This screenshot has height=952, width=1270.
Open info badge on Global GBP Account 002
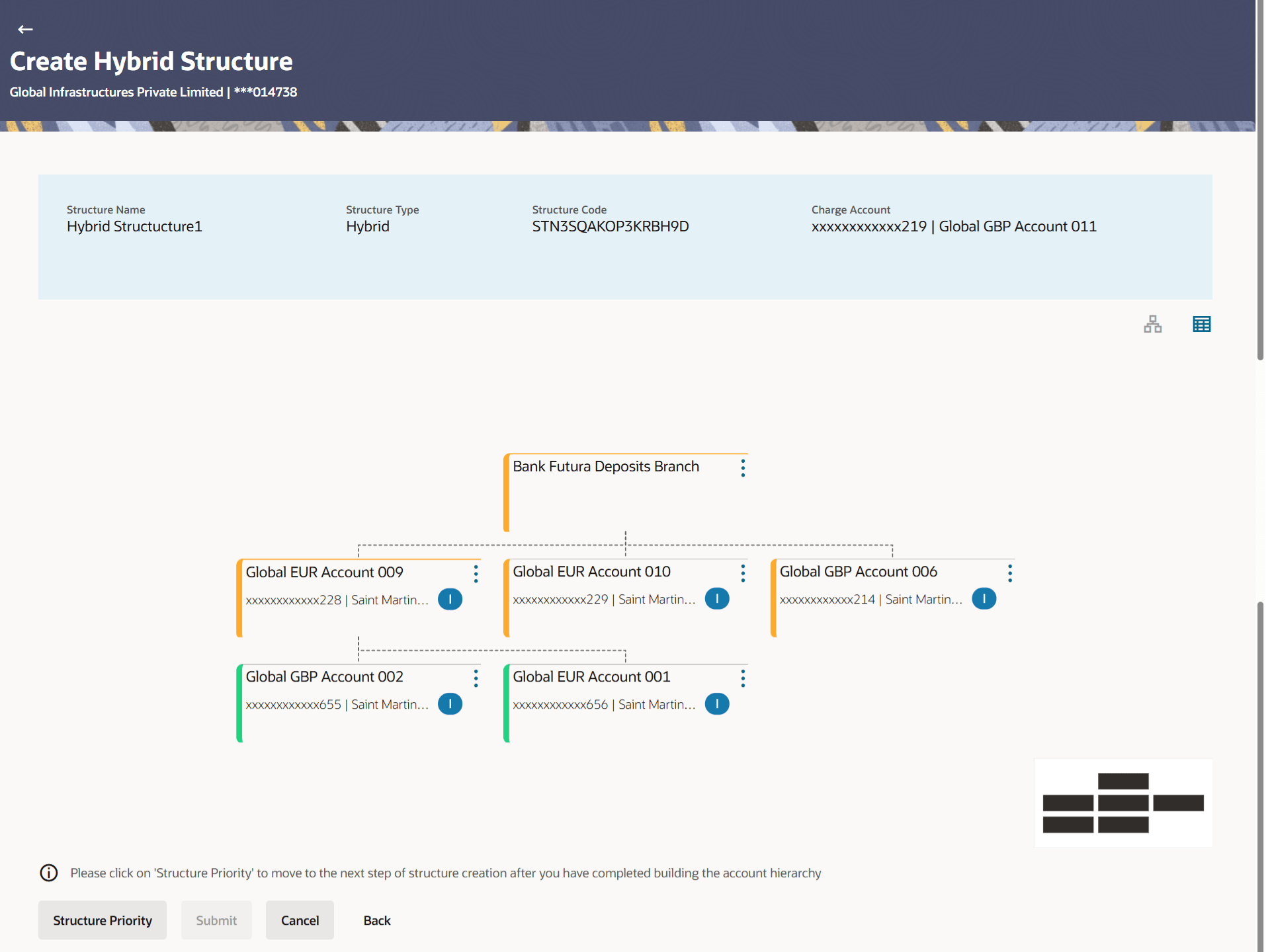click(x=450, y=704)
